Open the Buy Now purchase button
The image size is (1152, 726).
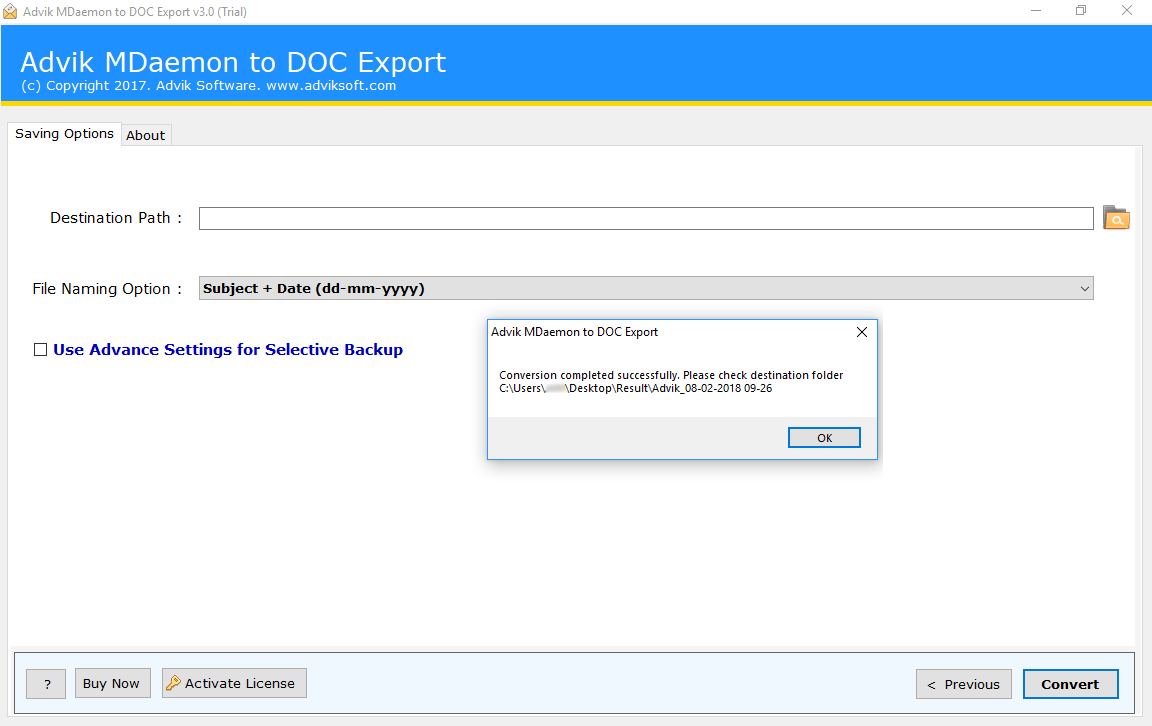click(x=112, y=683)
